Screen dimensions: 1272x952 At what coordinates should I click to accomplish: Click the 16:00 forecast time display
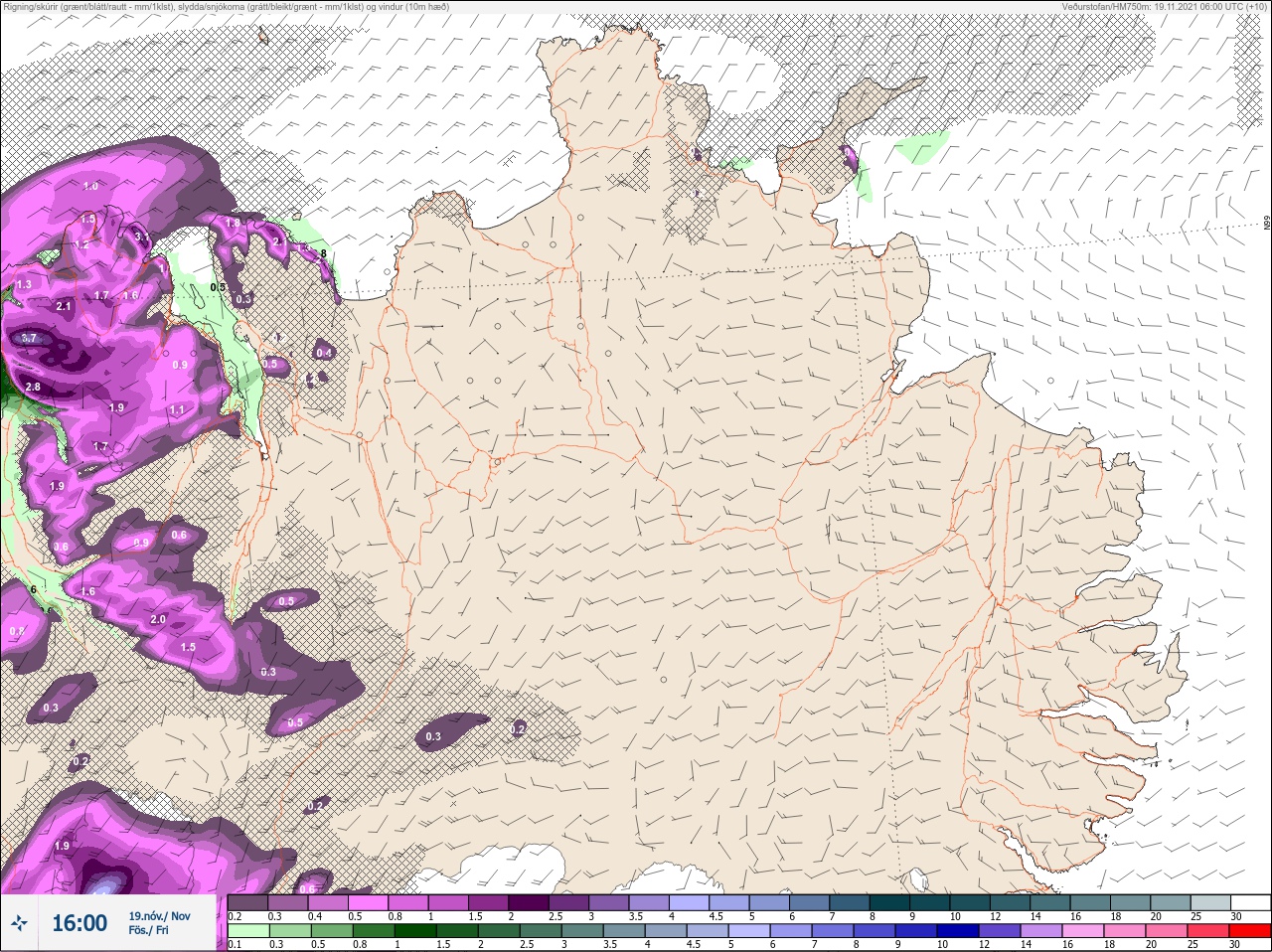click(79, 923)
